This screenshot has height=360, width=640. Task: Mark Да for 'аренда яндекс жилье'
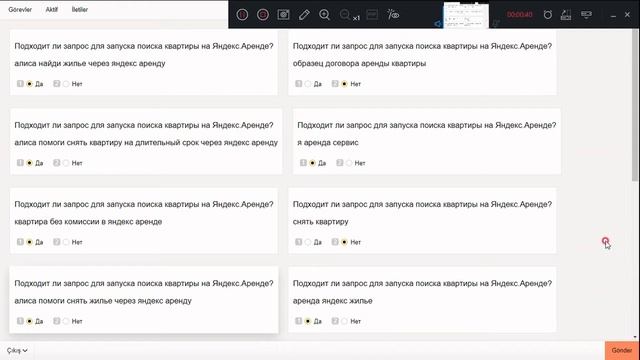[x=308, y=321]
